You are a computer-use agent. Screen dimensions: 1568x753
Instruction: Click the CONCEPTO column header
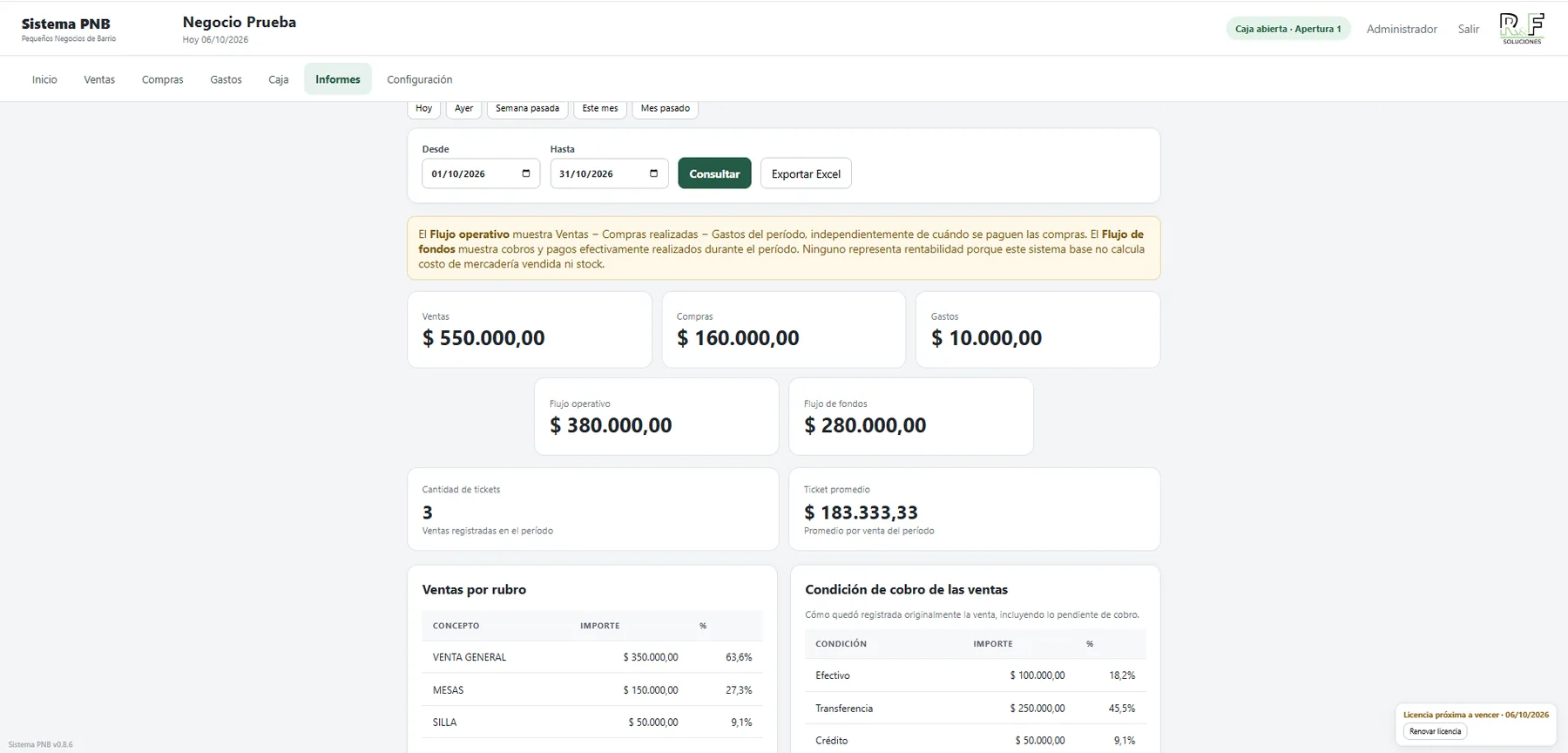pyautogui.click(x=456, y=626)
